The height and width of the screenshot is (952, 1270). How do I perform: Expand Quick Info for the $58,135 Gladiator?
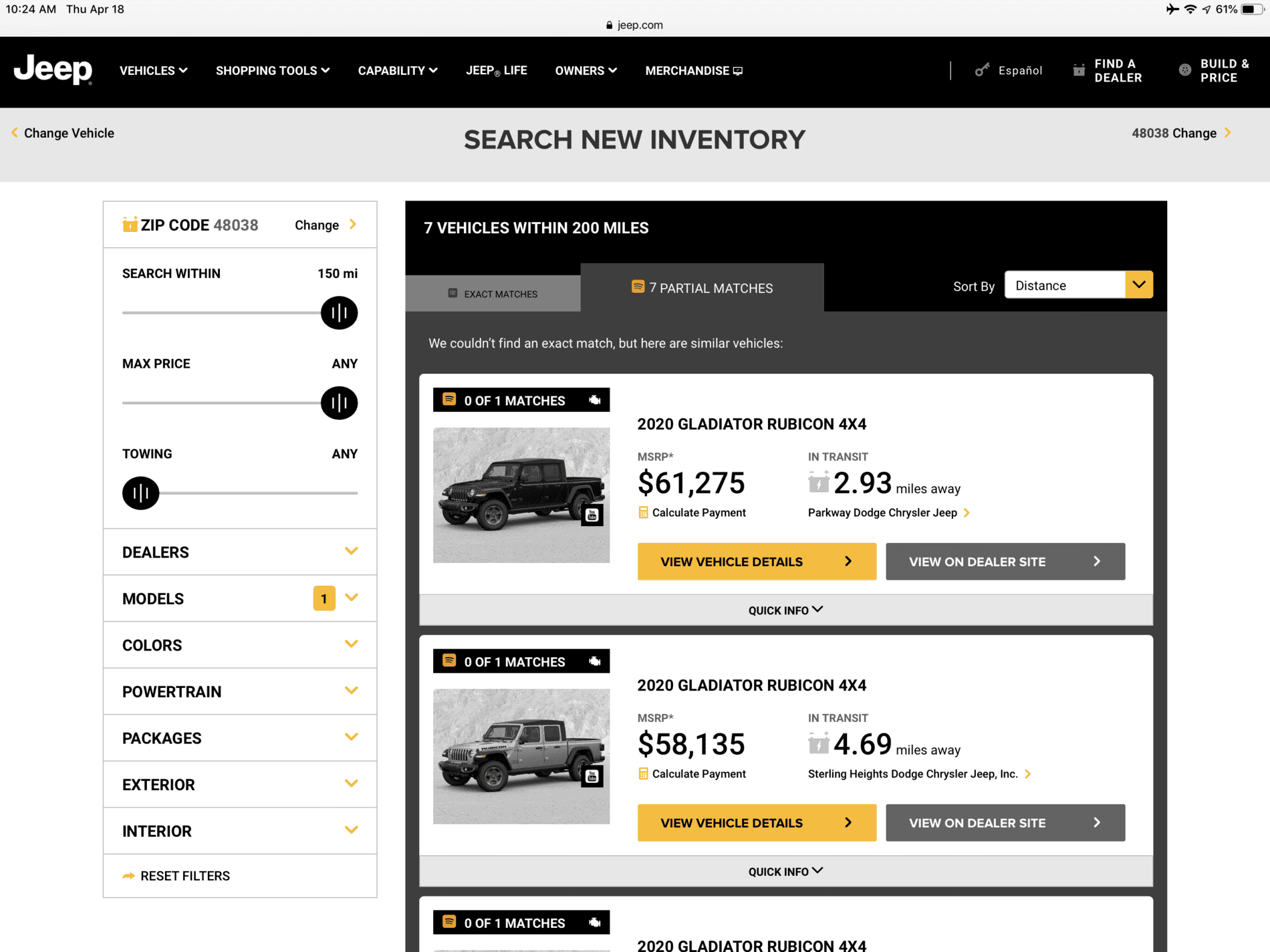pos(785,871)
